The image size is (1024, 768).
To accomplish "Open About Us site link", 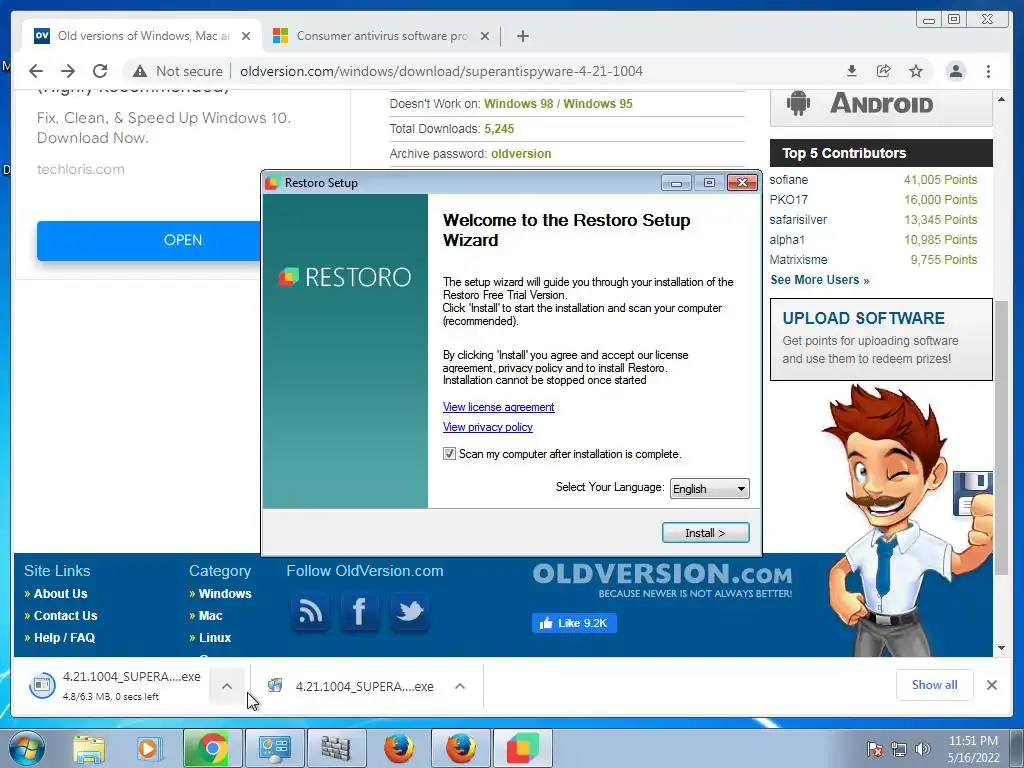I will tap(60, 594).
